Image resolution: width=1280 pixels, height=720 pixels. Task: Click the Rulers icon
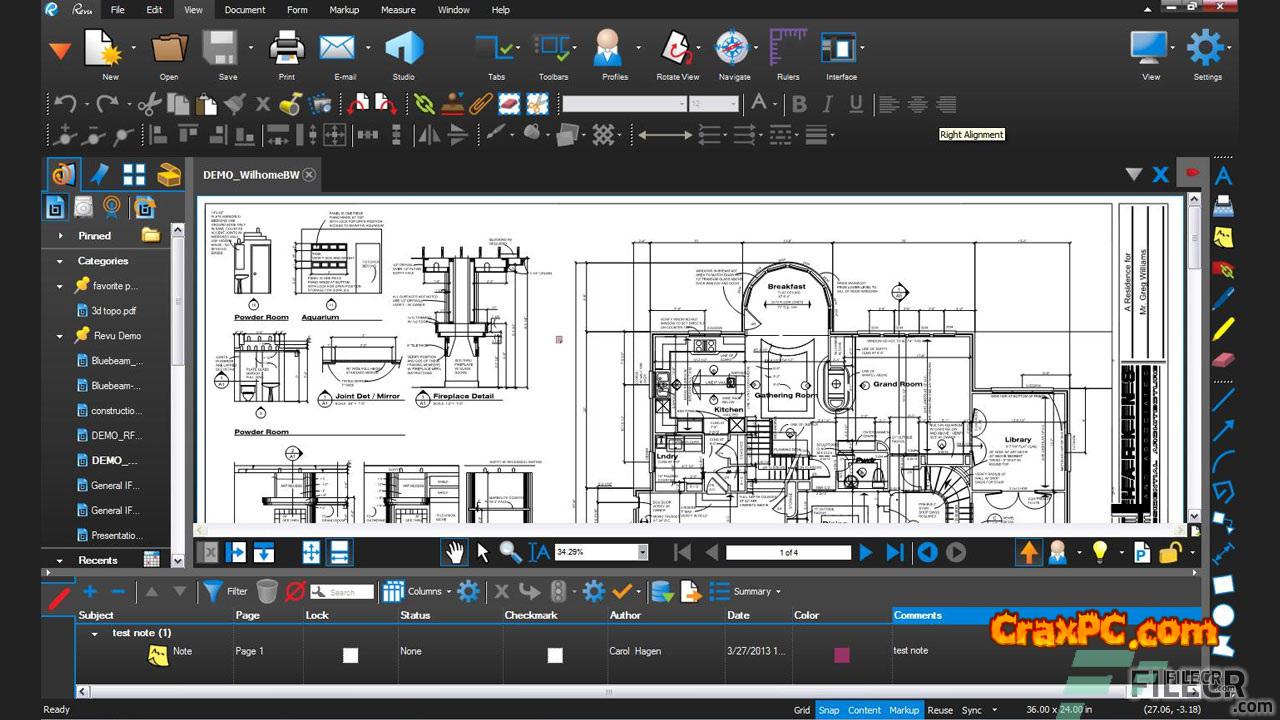pos(788,48)
